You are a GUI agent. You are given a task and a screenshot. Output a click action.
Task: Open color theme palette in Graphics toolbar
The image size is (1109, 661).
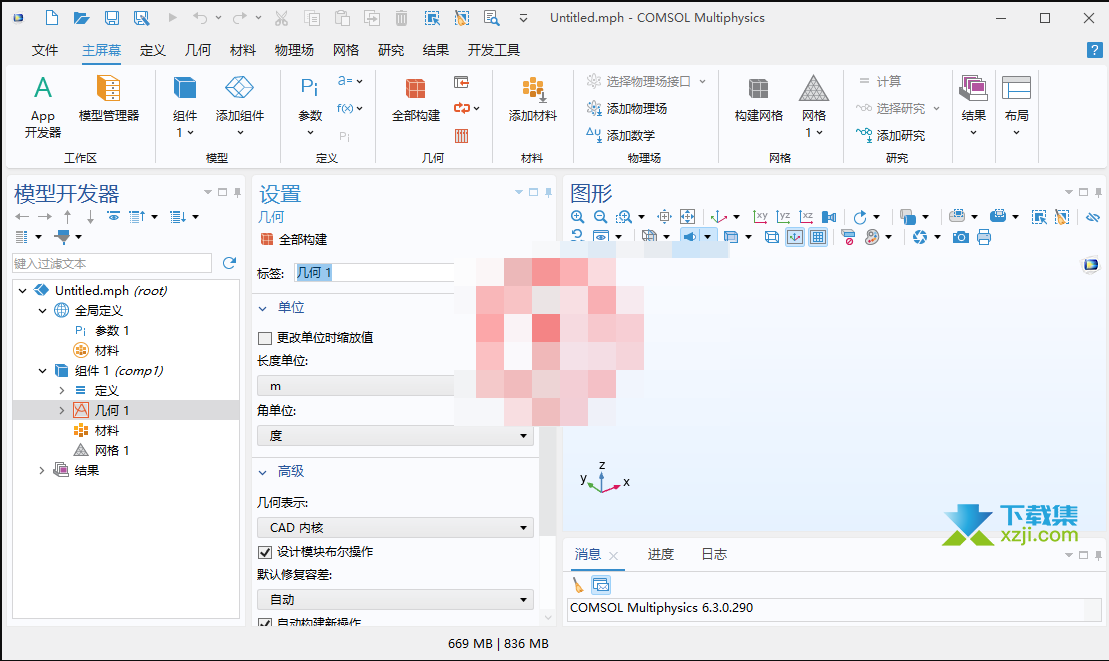[x=872, y=238]
